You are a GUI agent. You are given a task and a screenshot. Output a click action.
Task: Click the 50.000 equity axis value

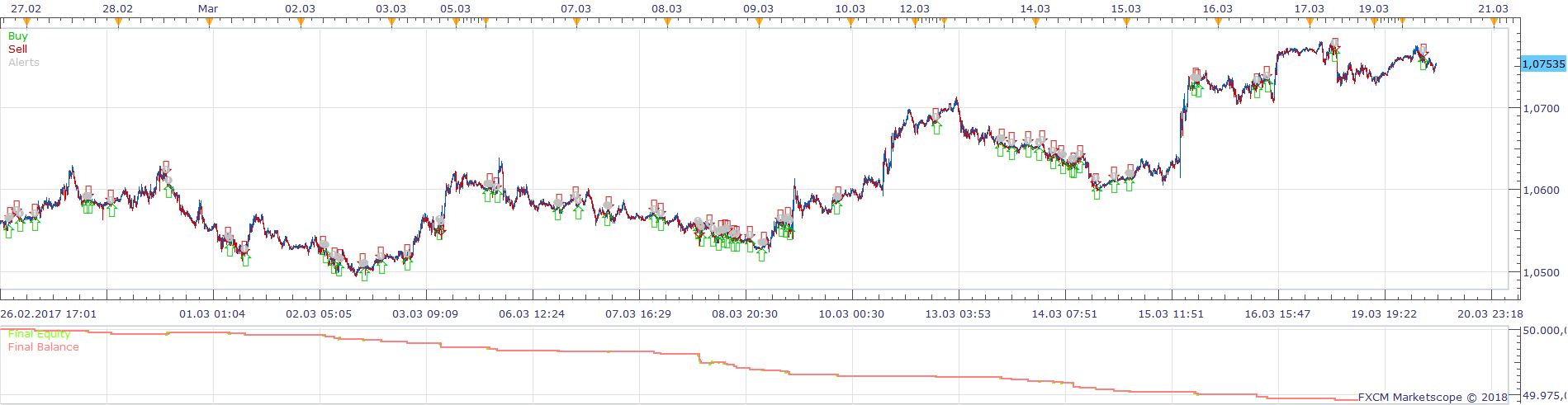tap(1544, 330)
